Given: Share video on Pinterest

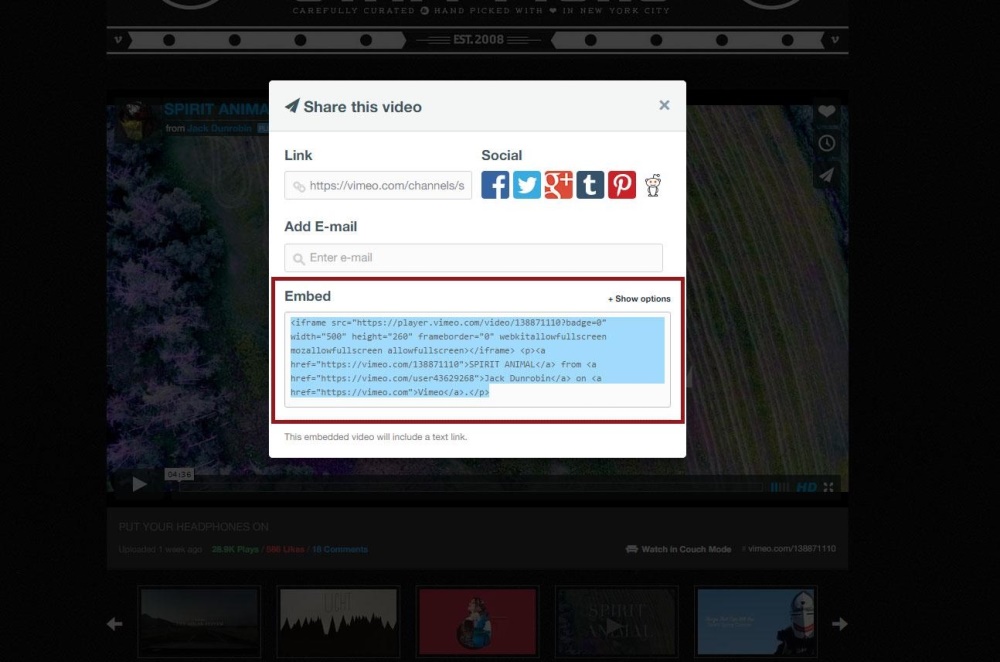Looking at the screenshot, I should pyautogui.click(x=622, y=185).
